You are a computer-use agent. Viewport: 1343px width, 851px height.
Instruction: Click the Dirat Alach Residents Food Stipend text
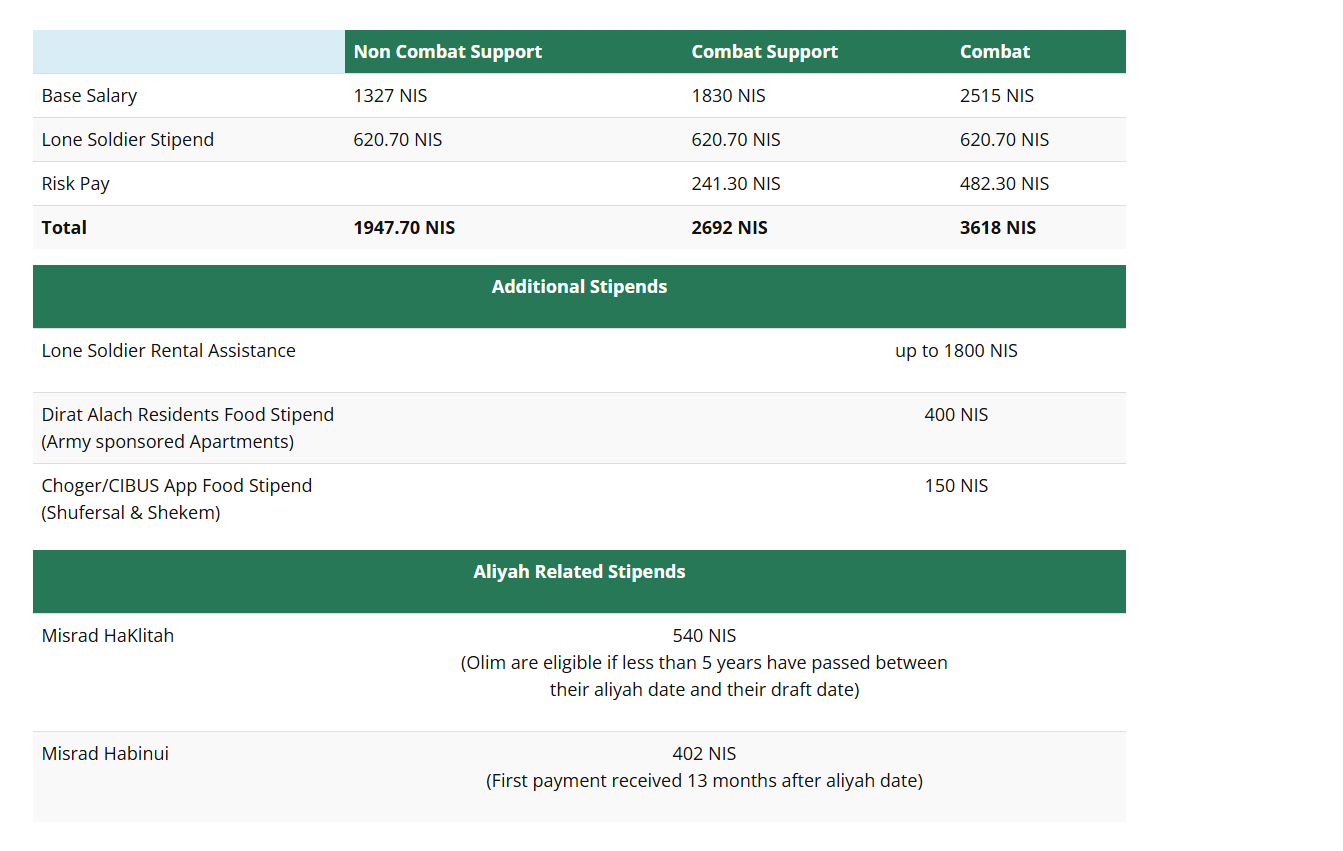(187, 415)
